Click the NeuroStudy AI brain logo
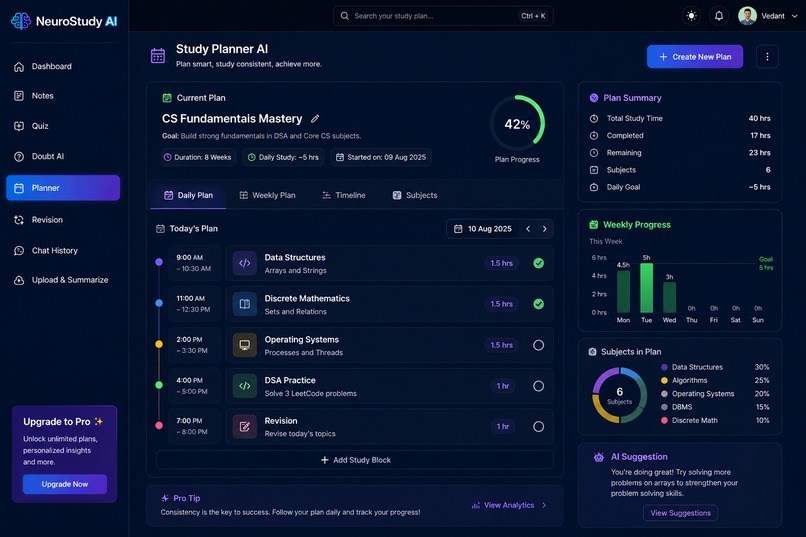Viewport: 806px width, 537px height. [x=21, y=21]
